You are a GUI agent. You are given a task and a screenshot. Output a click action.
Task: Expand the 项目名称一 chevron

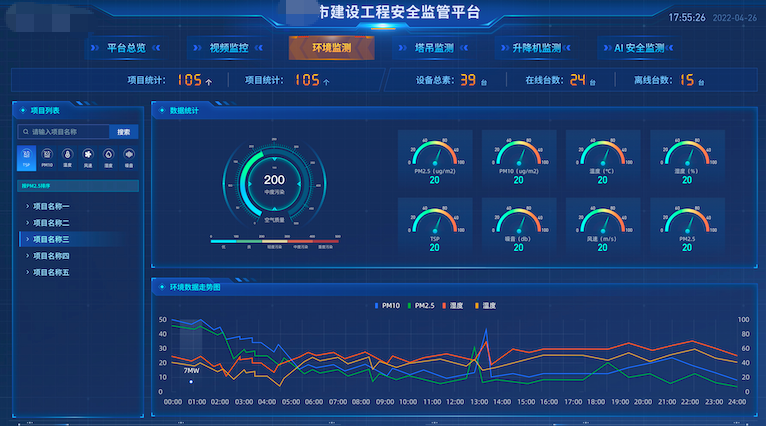27,206
